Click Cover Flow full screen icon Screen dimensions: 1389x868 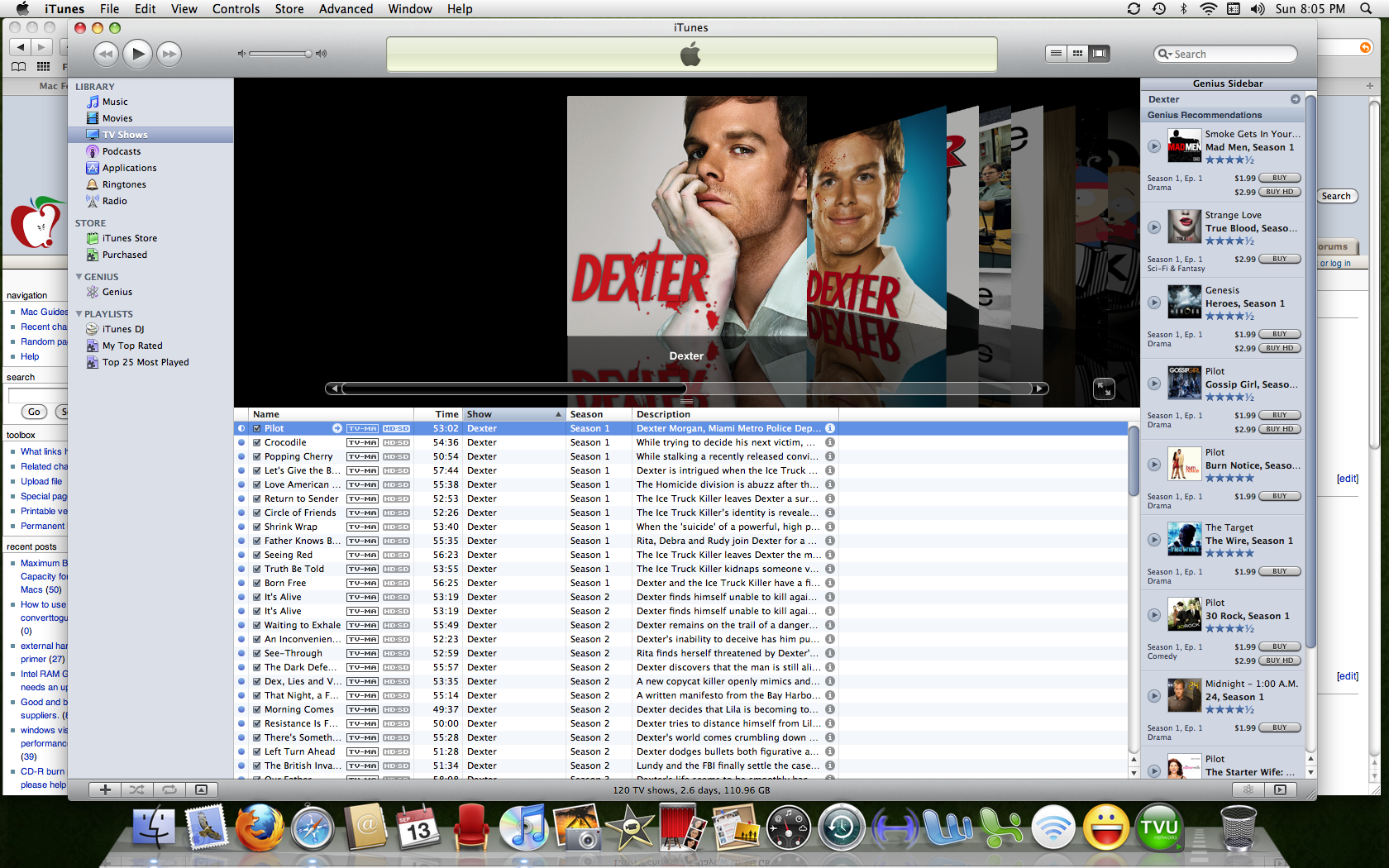pos(1104,389)
